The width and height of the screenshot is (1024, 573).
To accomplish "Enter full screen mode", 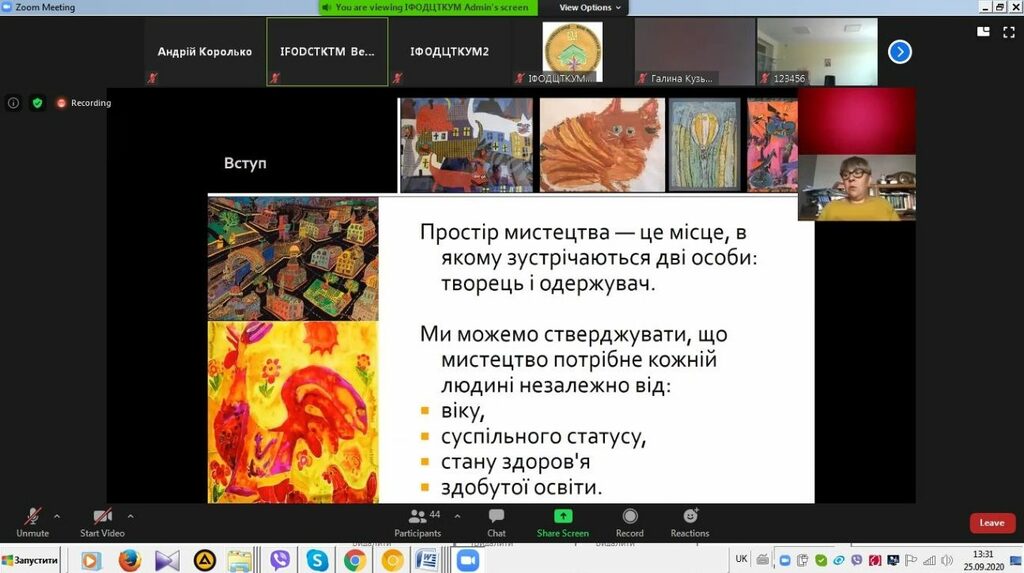I will pos(1008,31).
